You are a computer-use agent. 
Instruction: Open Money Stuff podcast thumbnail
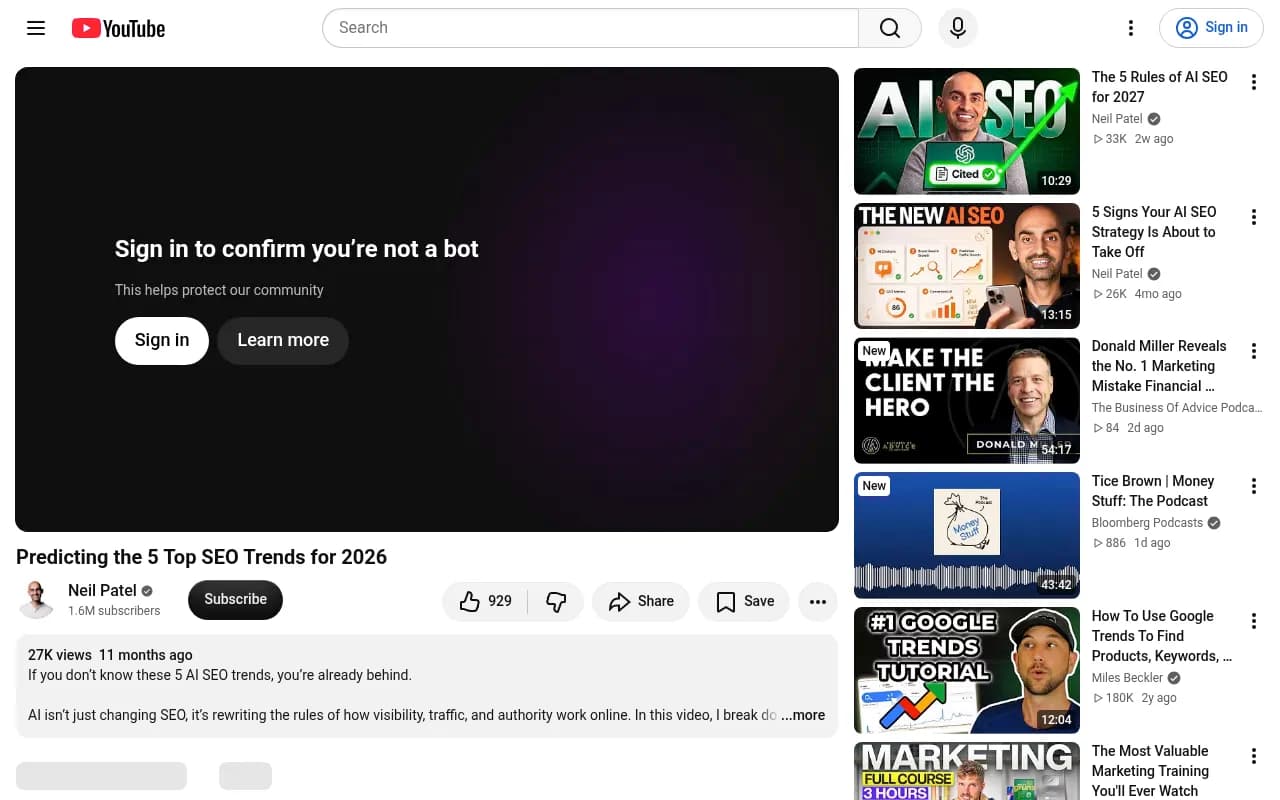point(967,536)
